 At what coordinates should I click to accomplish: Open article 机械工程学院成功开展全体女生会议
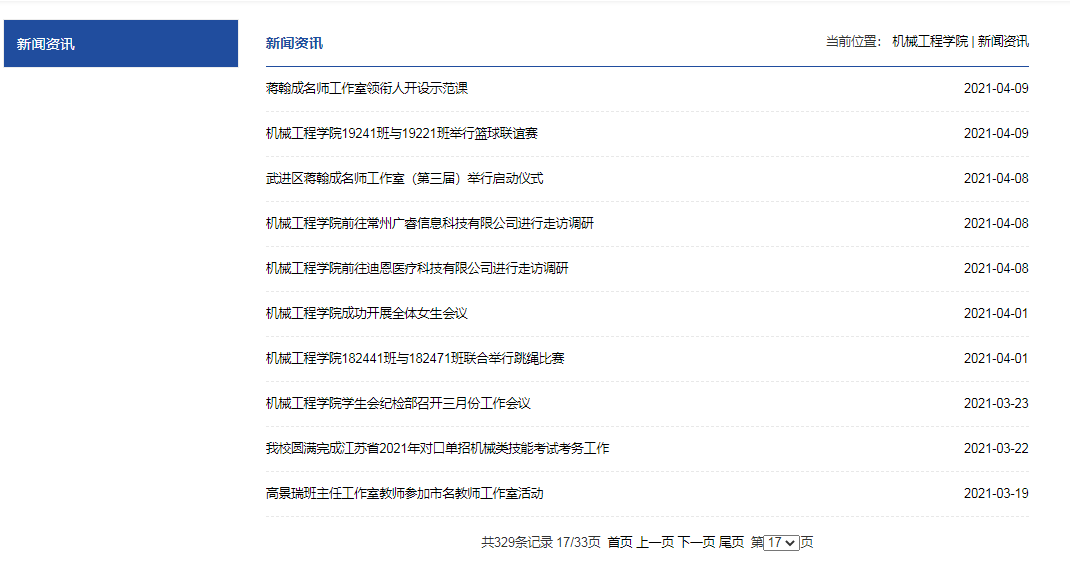(366, 313)
